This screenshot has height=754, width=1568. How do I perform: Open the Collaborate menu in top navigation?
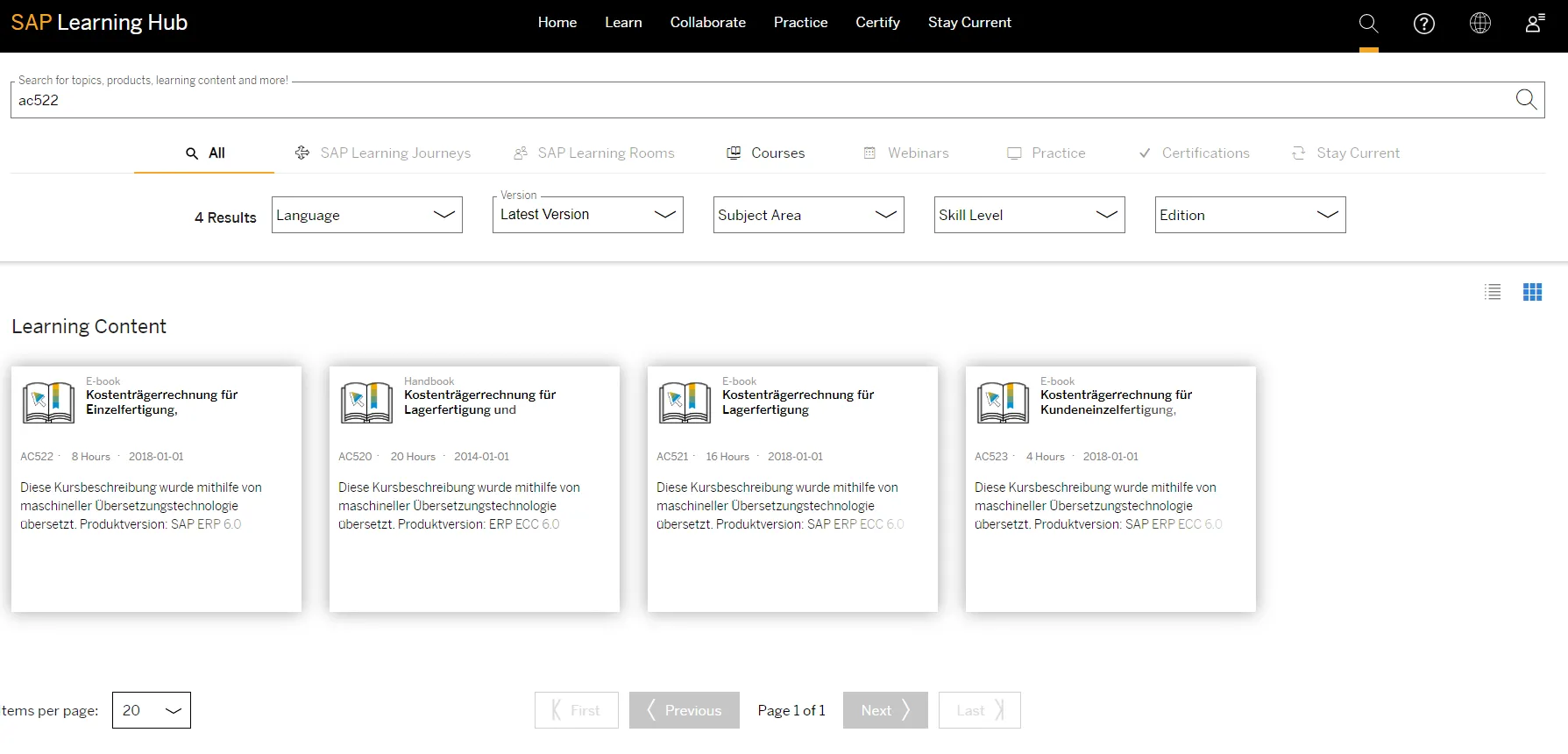[707, 23]
